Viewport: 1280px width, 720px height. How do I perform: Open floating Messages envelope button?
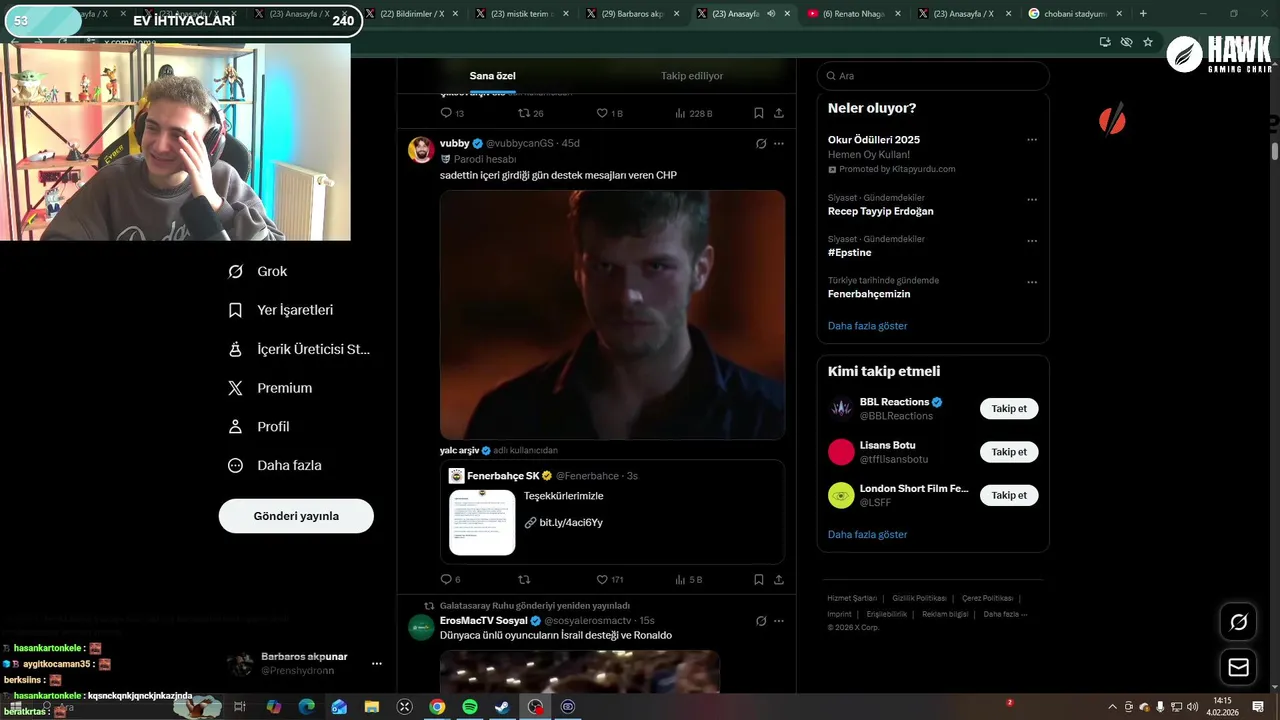(1239, 667)
